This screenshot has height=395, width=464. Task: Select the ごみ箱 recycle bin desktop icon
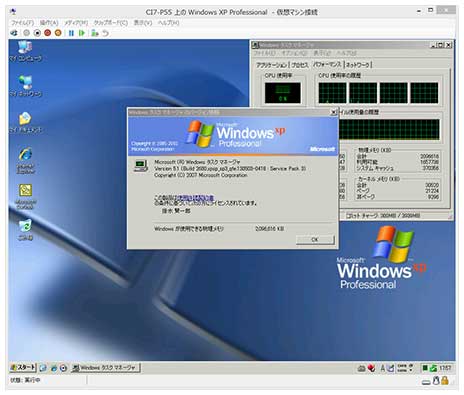(x=25, y=230)
